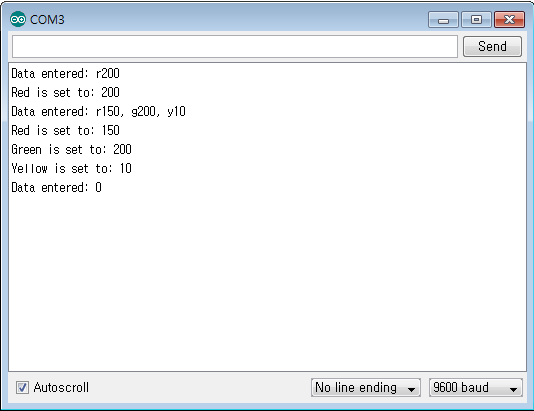Click the 'Red is set to: 150' line
This screenshot has height=411, width=534.
pyautogui.click(x=65, y=130)
